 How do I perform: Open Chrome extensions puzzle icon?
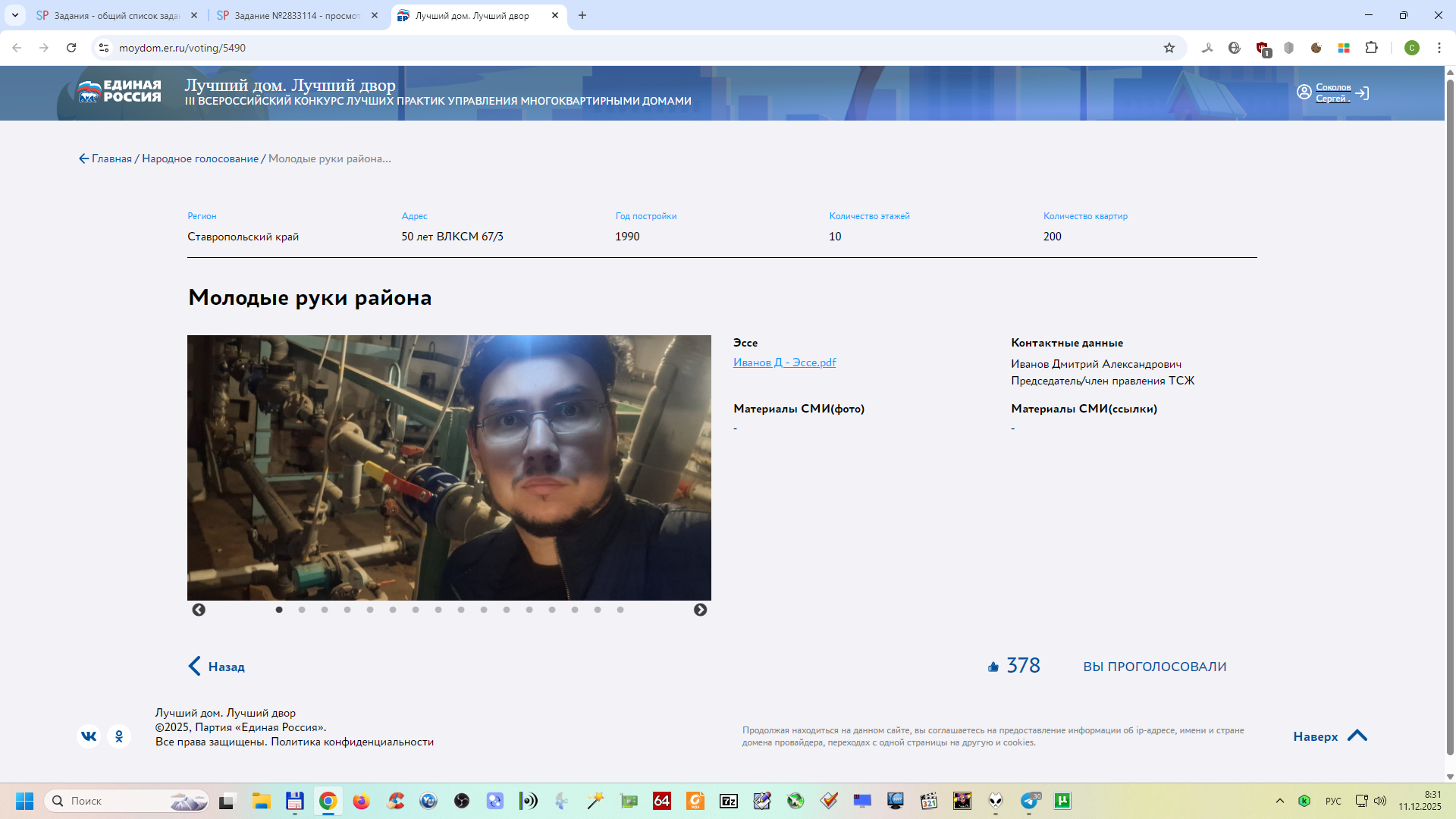1371,48
